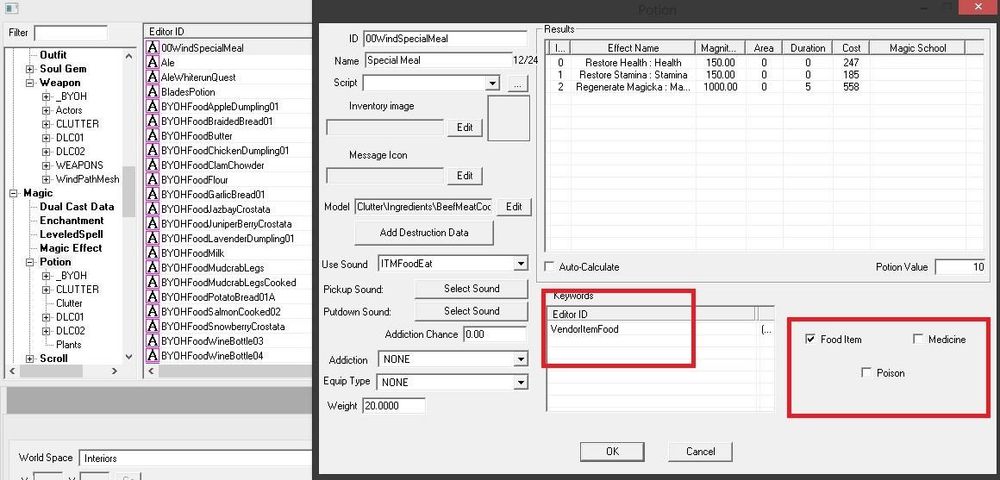Enable the Medicine checkbox
This screenshot has width=1000, height=480.
point(918,339)
